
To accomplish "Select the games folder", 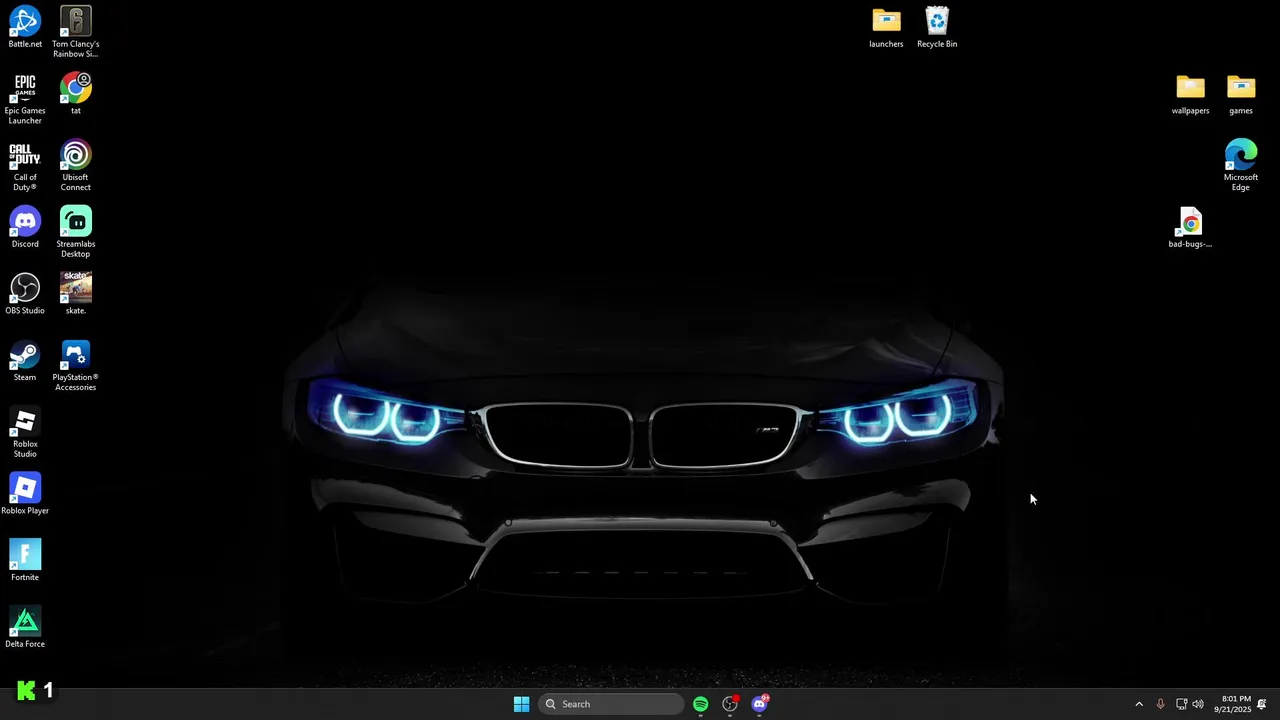I will pos(1241,94).
